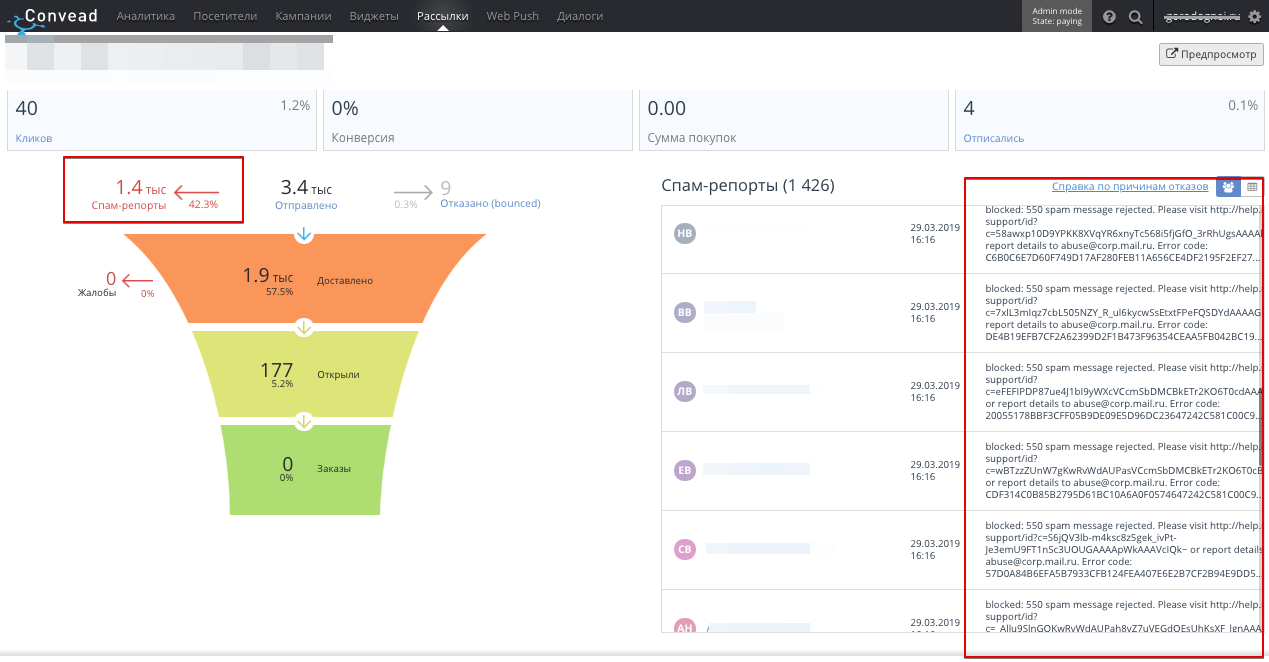
Task: Open the Аналитика menu
Action: click(146, 16)
